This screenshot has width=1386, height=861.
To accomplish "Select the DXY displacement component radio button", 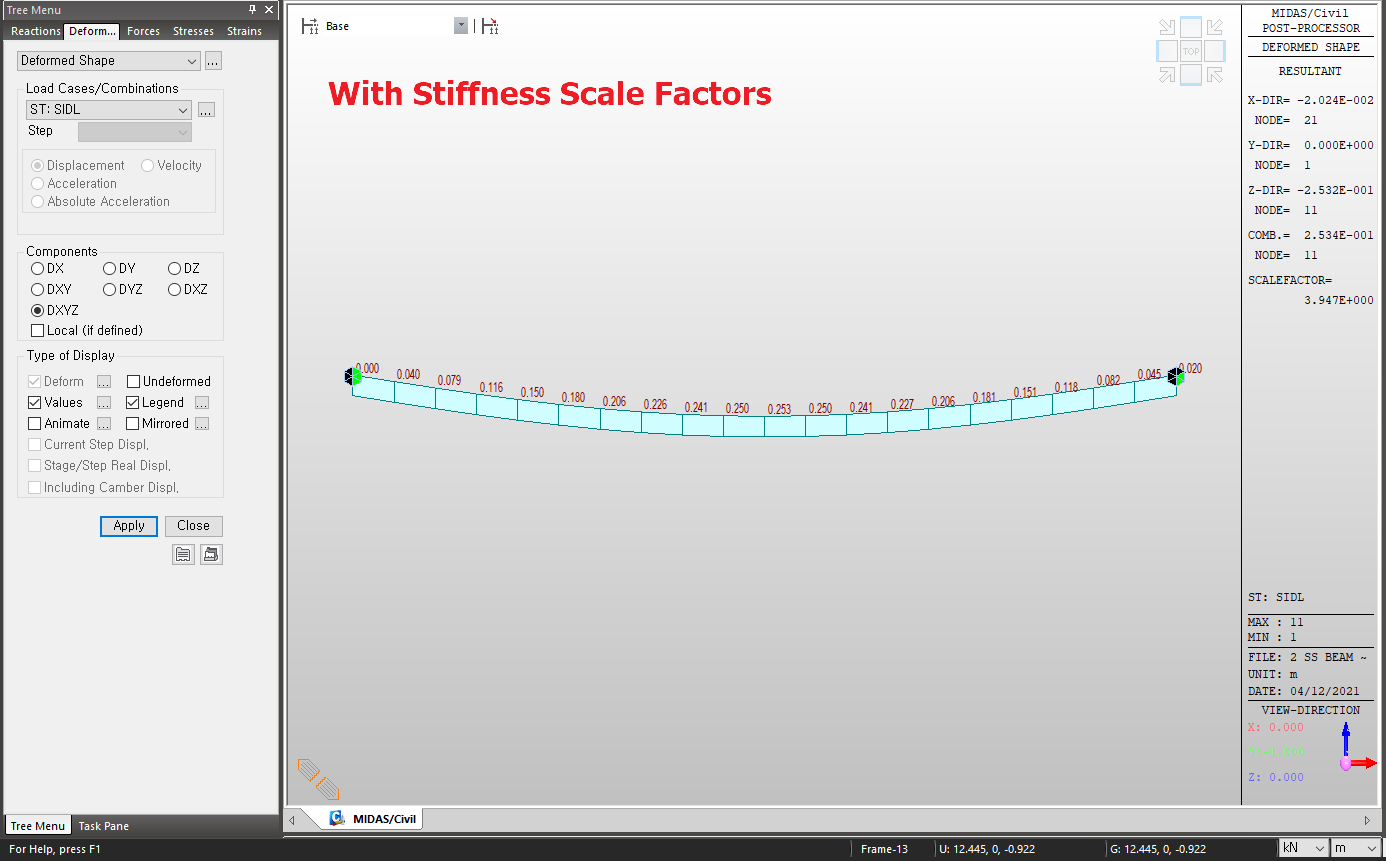I will click(37, 289).
